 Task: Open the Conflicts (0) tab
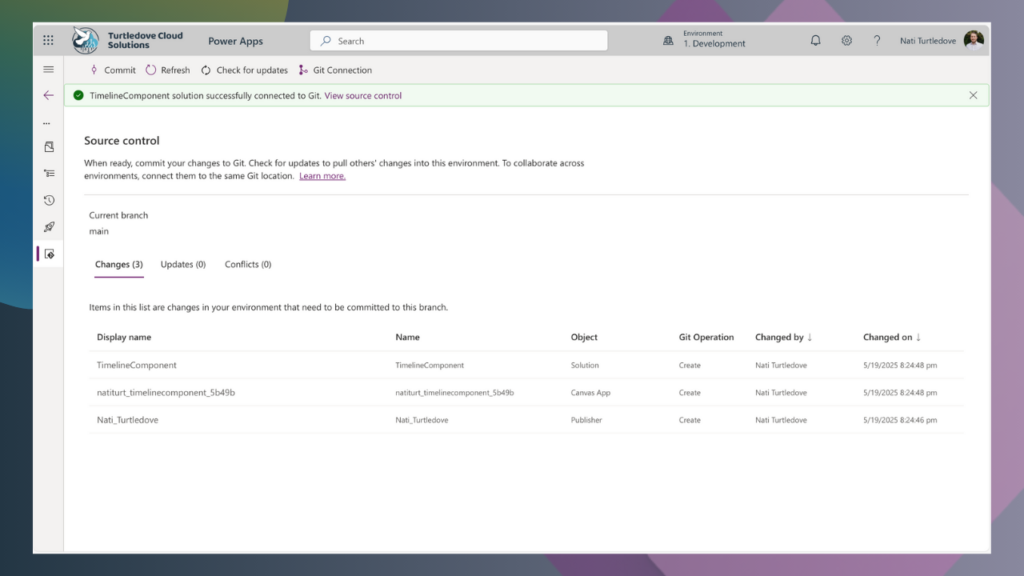(247, 264)
